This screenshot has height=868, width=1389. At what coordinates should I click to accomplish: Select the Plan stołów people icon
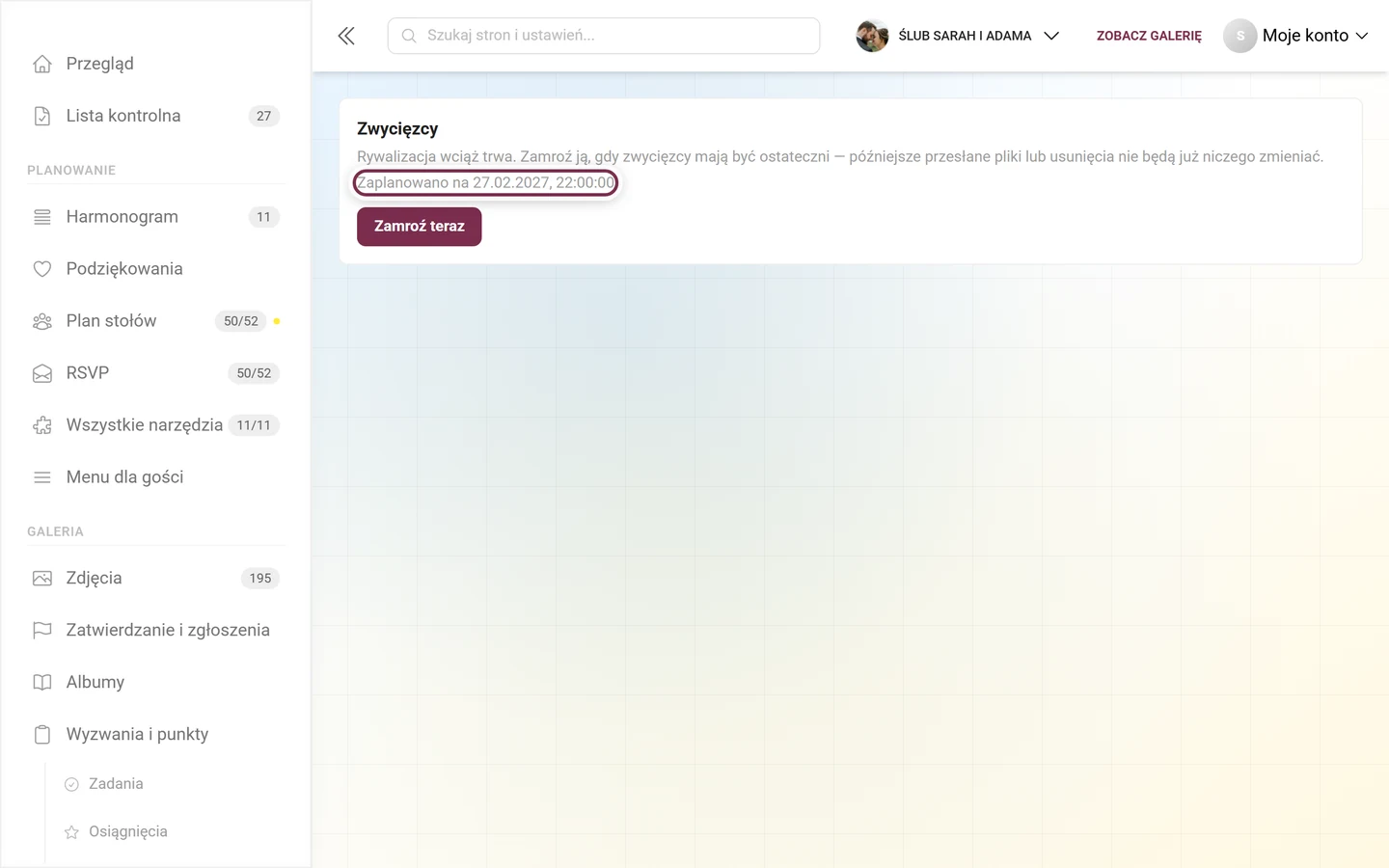pos(42,321)
